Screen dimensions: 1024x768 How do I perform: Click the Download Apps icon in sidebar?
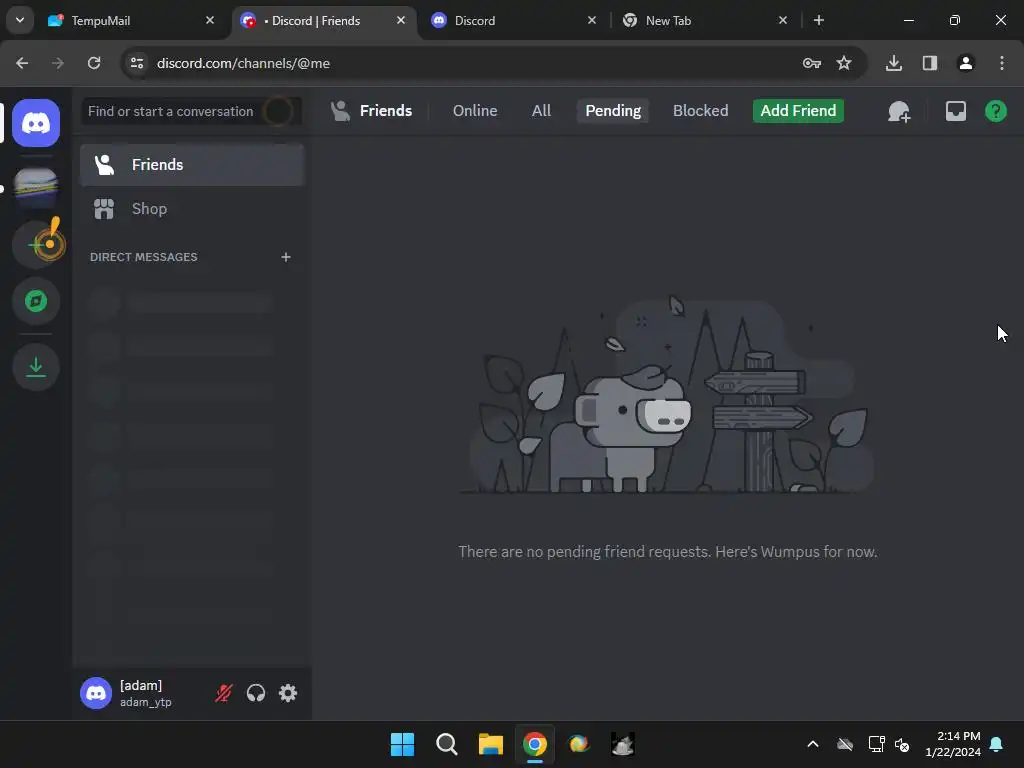[36, 367]
